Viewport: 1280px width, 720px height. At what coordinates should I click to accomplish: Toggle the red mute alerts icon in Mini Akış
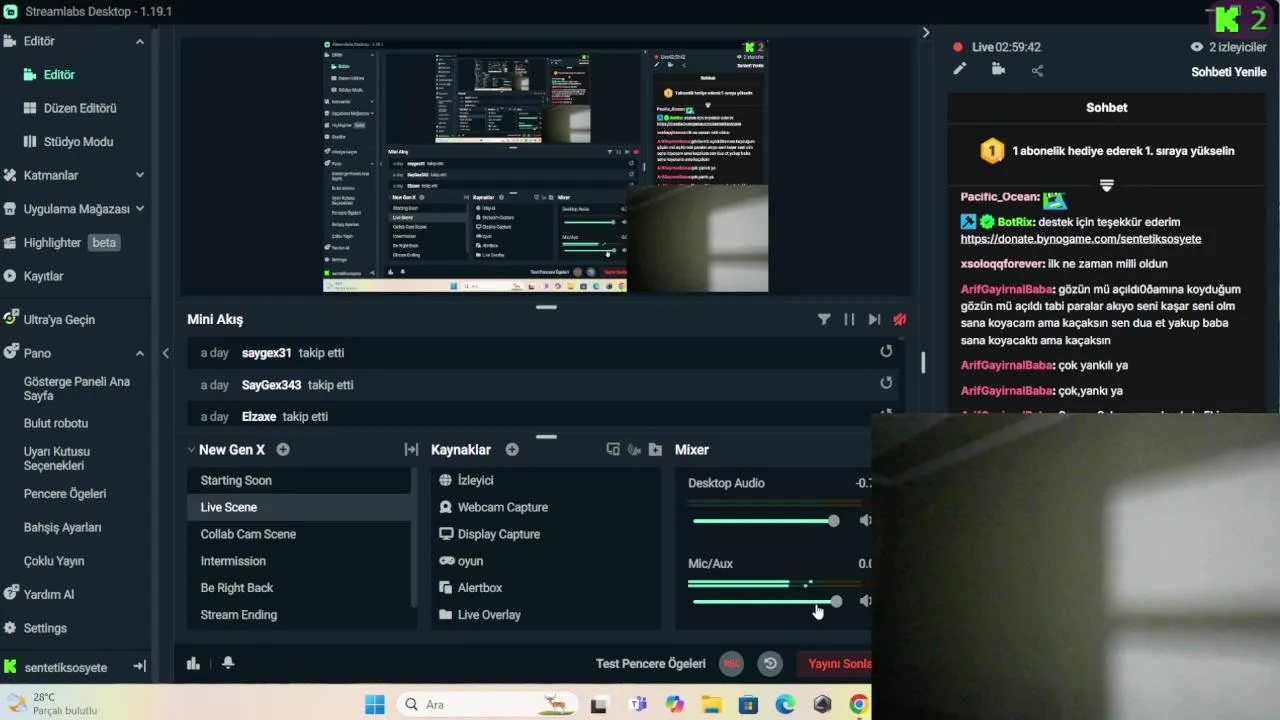coord(900,319)
